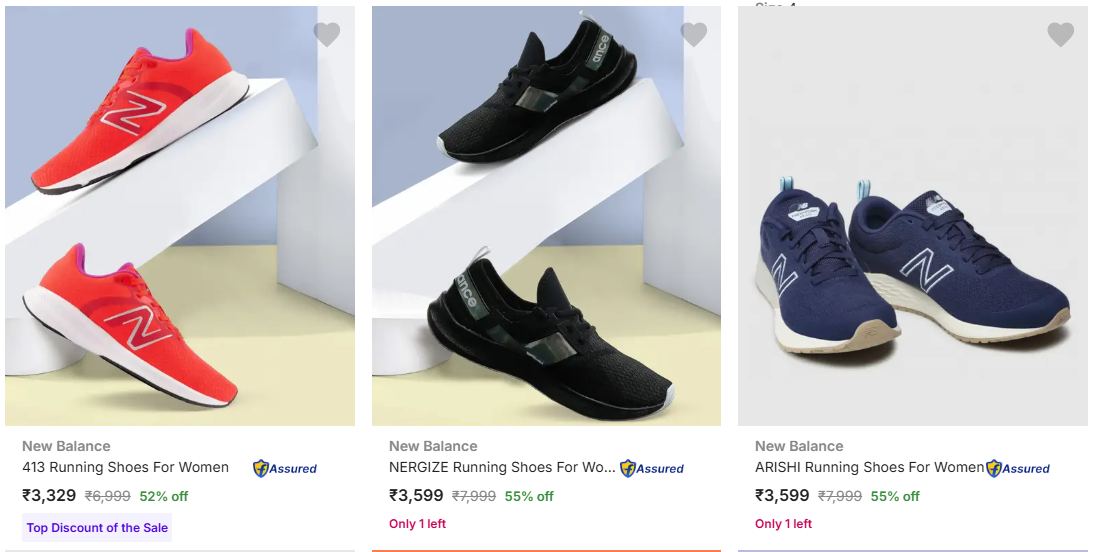The height and width of the screenshot is (552, 1100).
Task: Click Assured badge on NERGIZE shoes
Action: (x=652, y=468)
